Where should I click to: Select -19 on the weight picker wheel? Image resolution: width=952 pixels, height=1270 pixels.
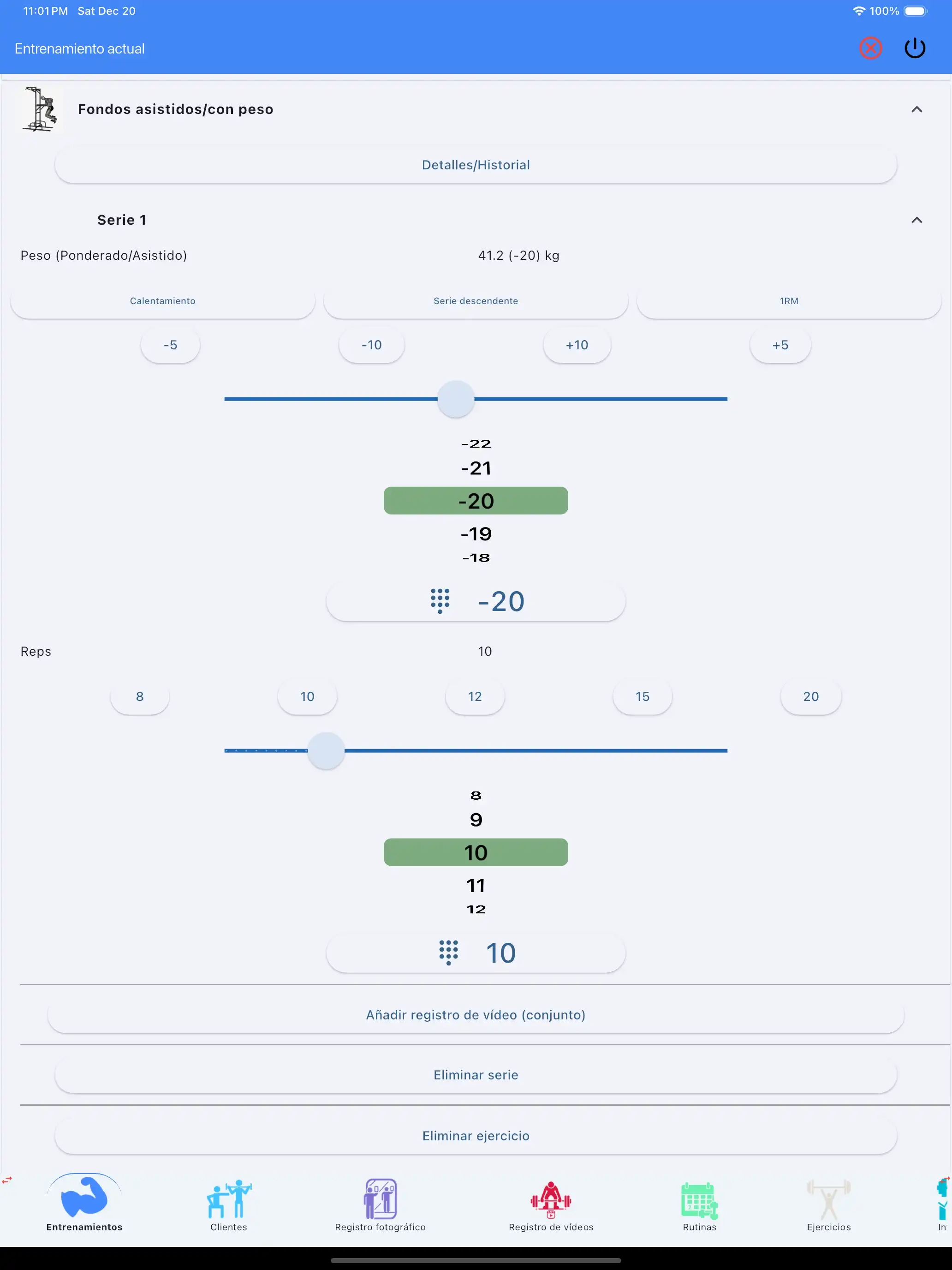coord(476,533)
